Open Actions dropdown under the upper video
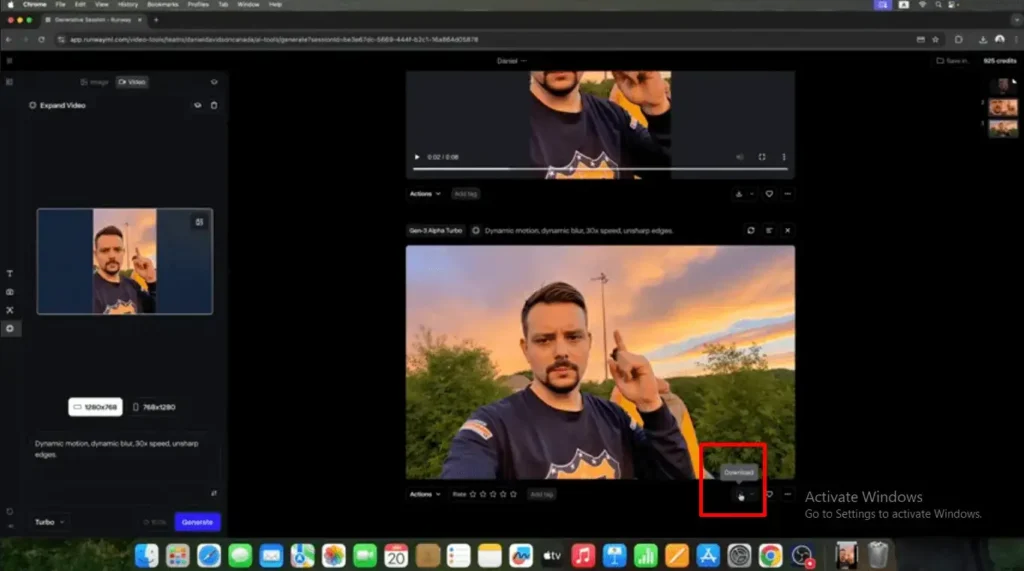This screenshot has width=1024, height=571. tap(424, 194)
